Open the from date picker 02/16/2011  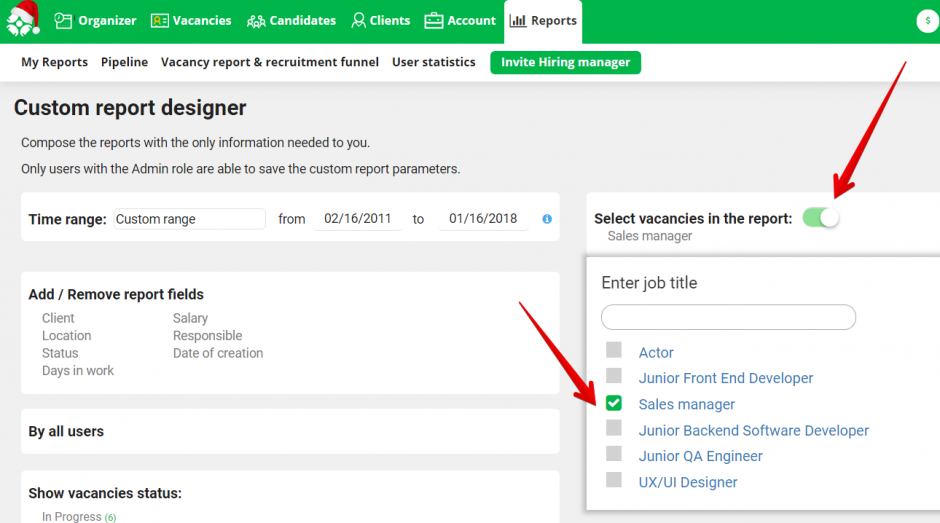(358, 219)
